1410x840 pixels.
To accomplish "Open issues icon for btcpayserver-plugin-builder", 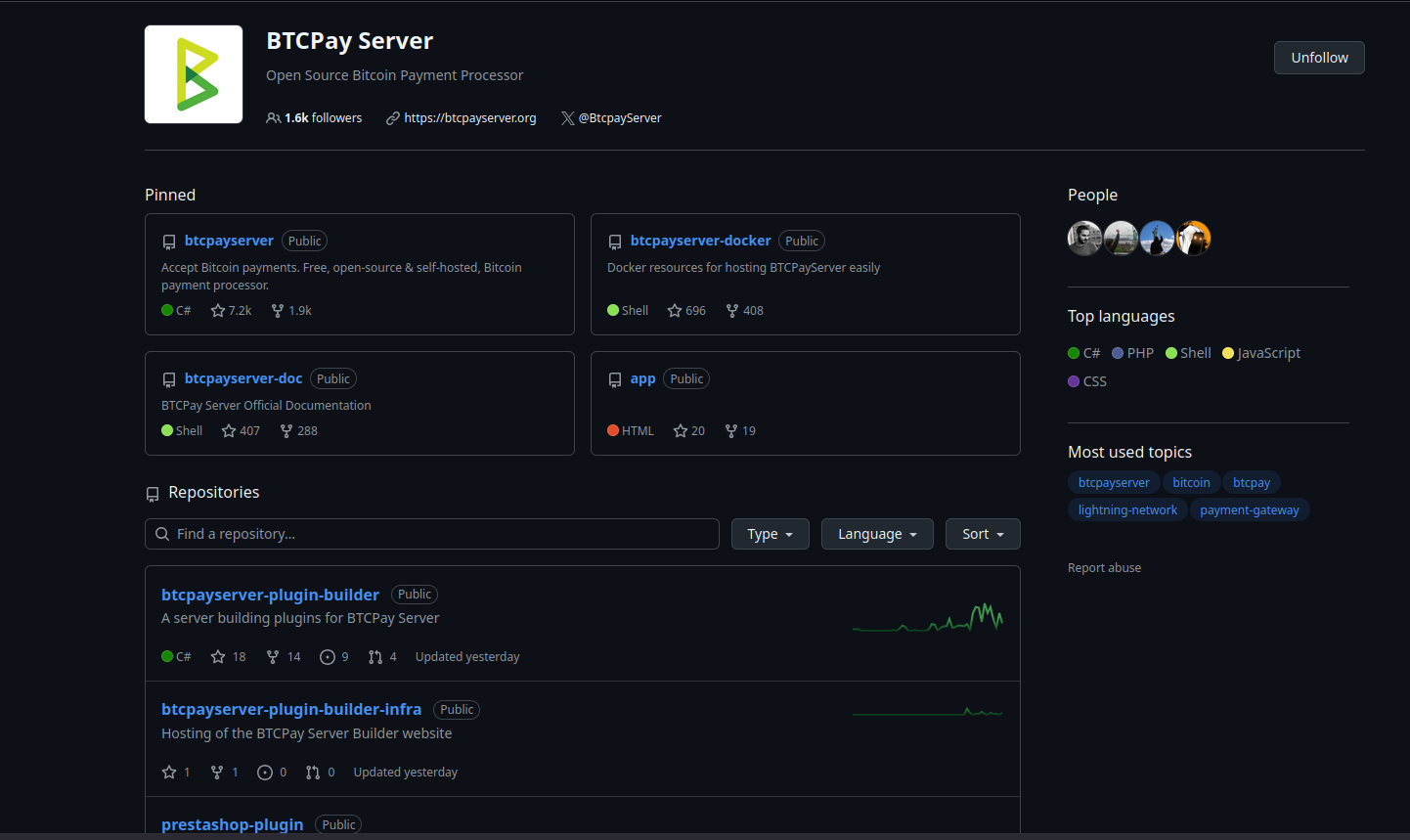I will (328, 657).
